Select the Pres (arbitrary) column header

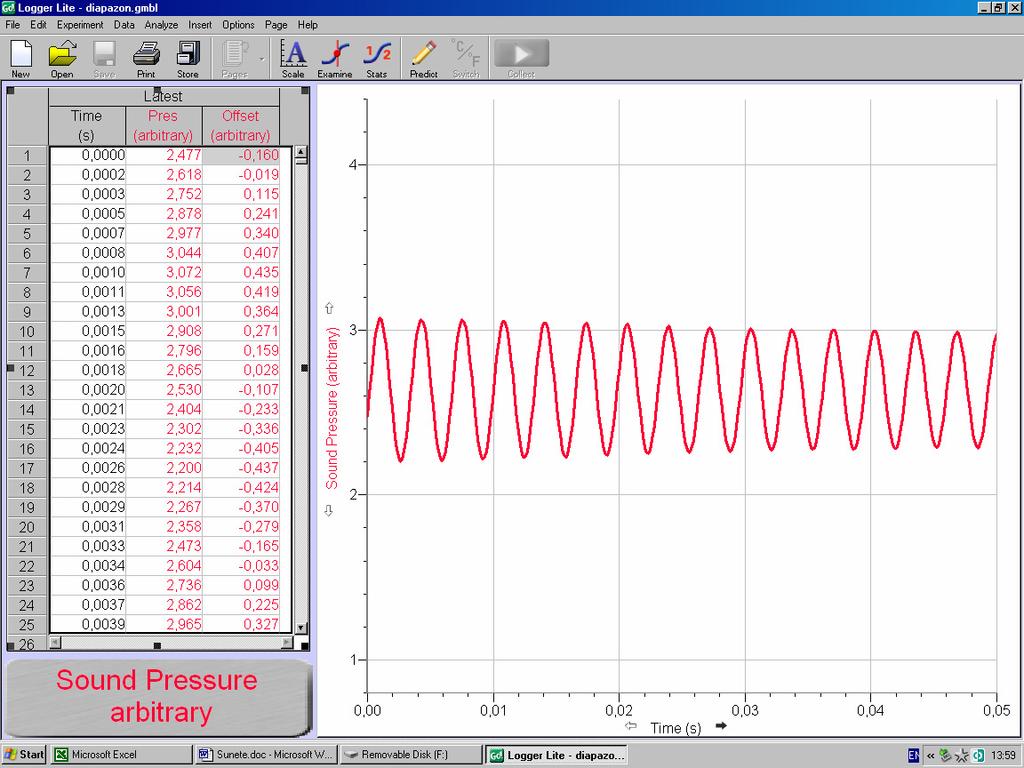click(x=163, y=125)
